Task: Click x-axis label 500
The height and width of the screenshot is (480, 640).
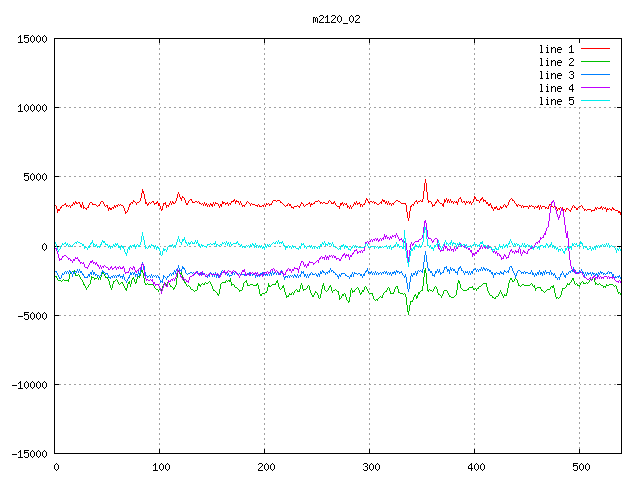Action: point(581,467)
